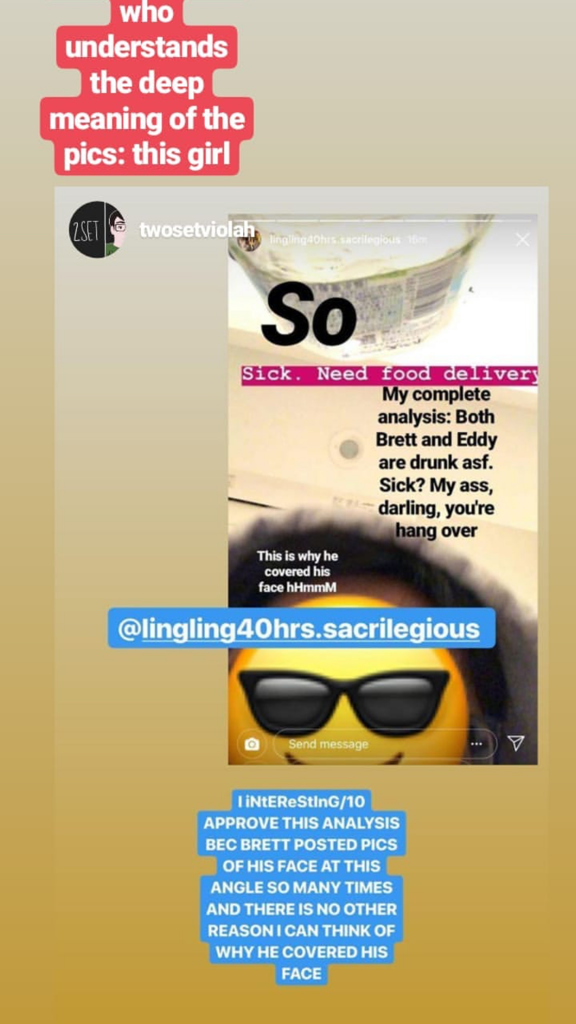Open the @lingling40hrs.sacrilegious mention sticker
The height and width of the screenshot is (1024, 576).
click(301, 628)
